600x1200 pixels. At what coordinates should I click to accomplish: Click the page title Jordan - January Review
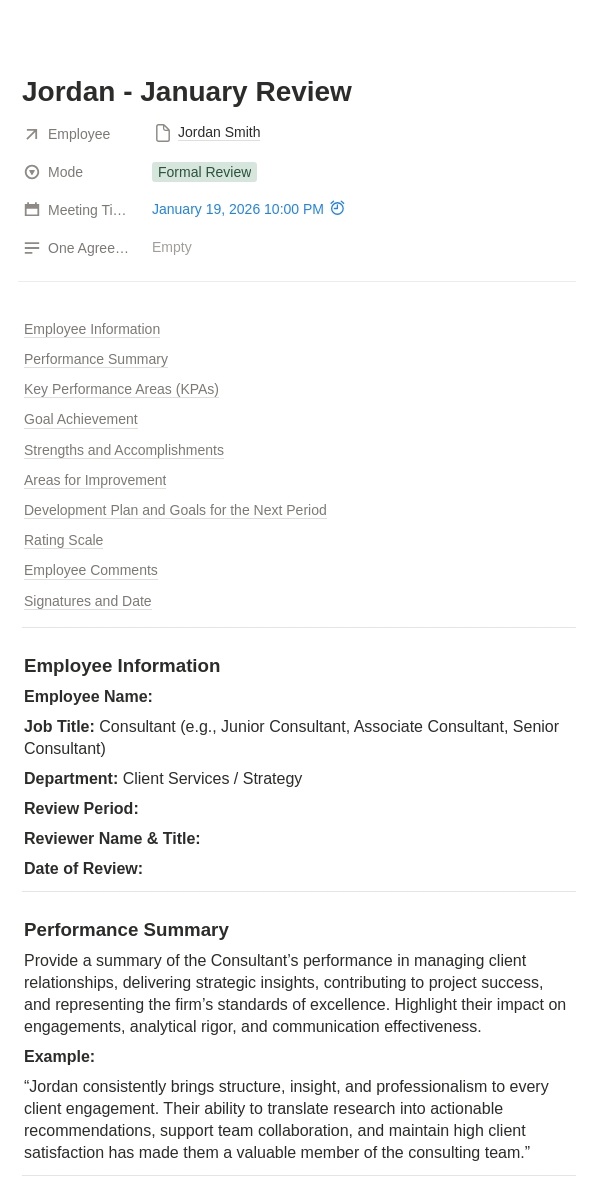[187, 92]
